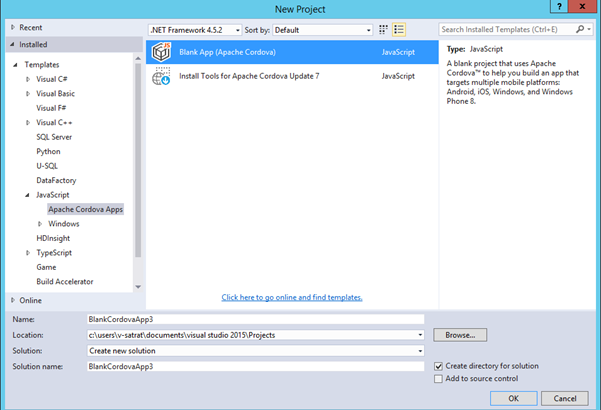This screenshot has width=601, height=410.
Task: Enable Add to source control
Action: point(438,379)
